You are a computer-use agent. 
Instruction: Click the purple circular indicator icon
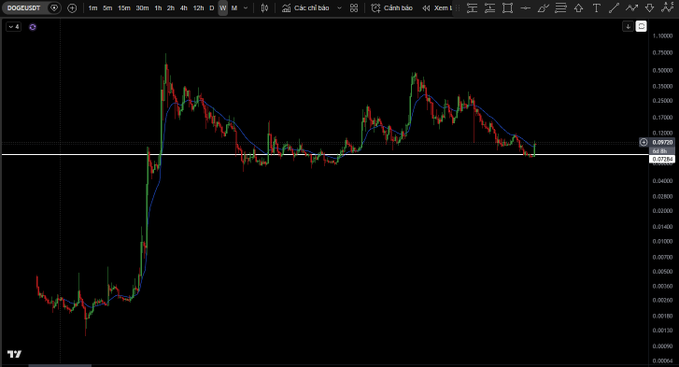point(32,27)
